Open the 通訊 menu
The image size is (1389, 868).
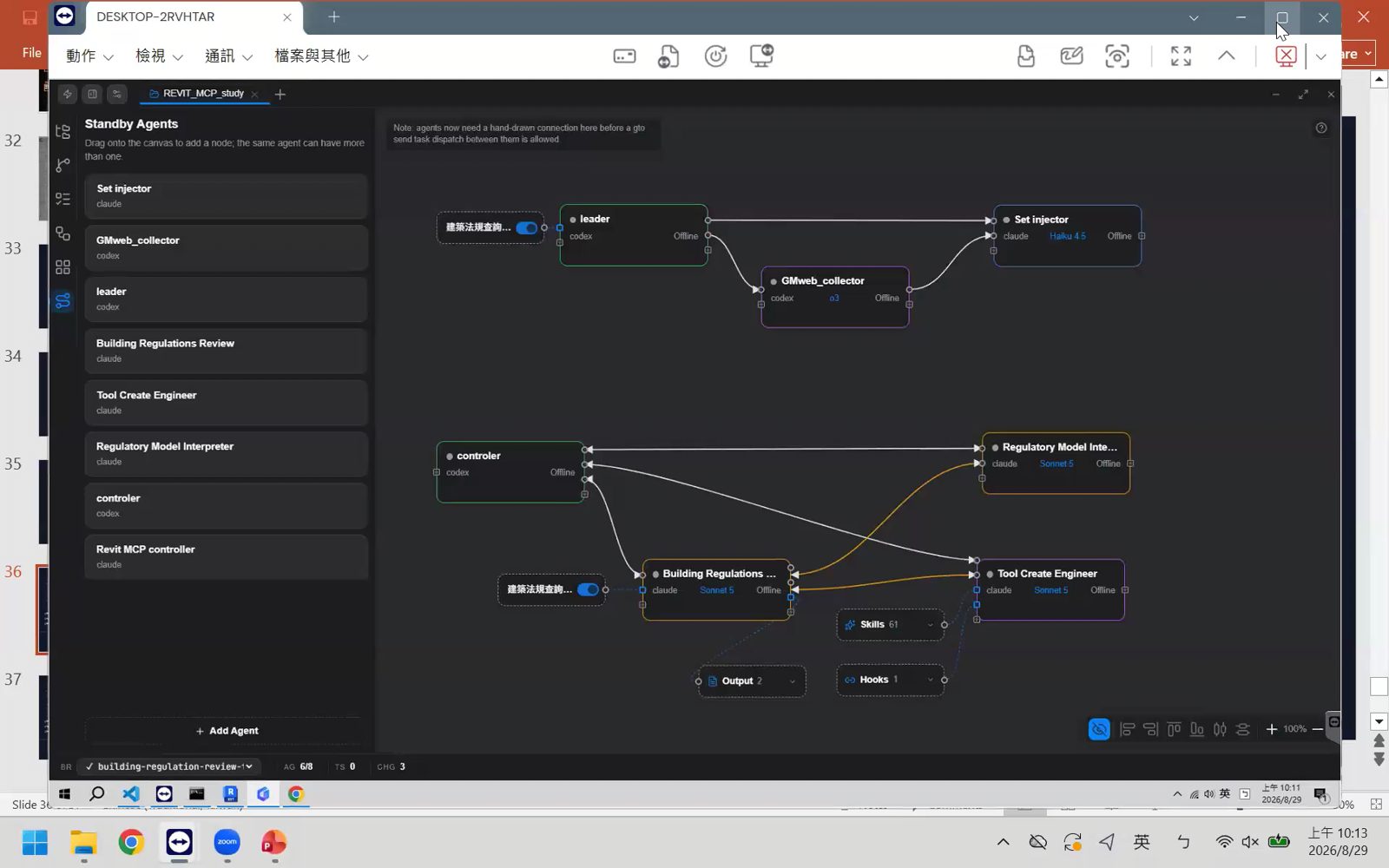pos(228,56)
